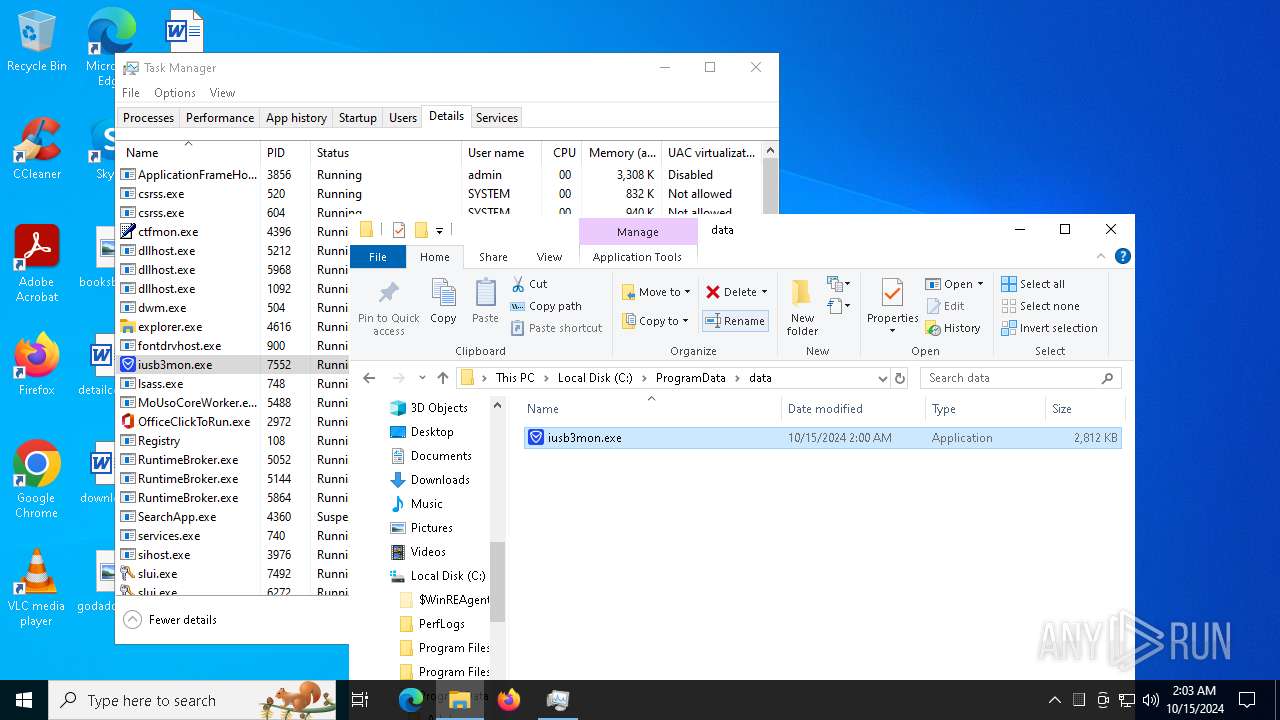The height and width of the screenshot is (720, 1280).
Task: Click the navigation pane vertical scrollbar
Action: 497,580
